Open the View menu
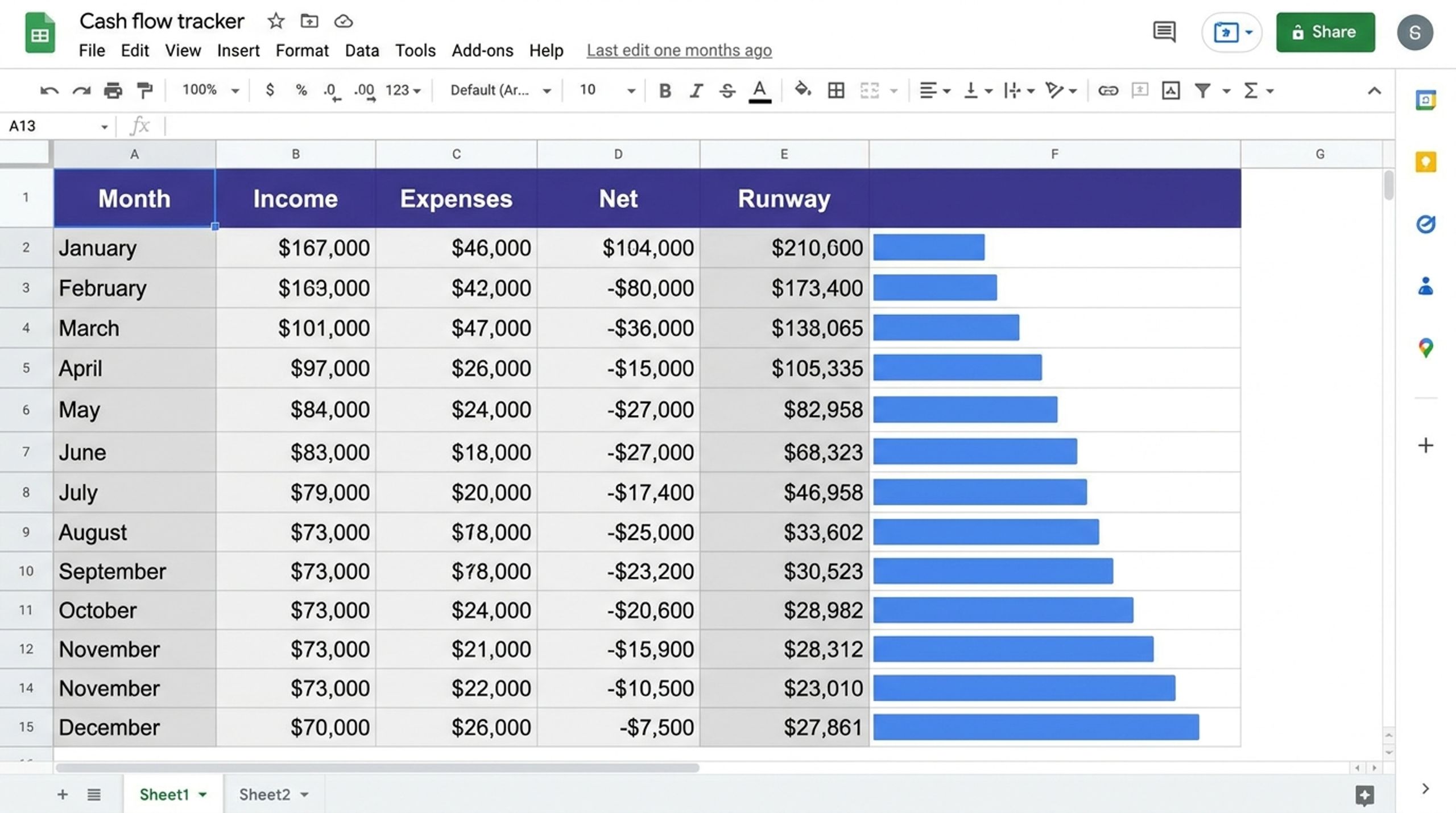 tap(183, 51)
